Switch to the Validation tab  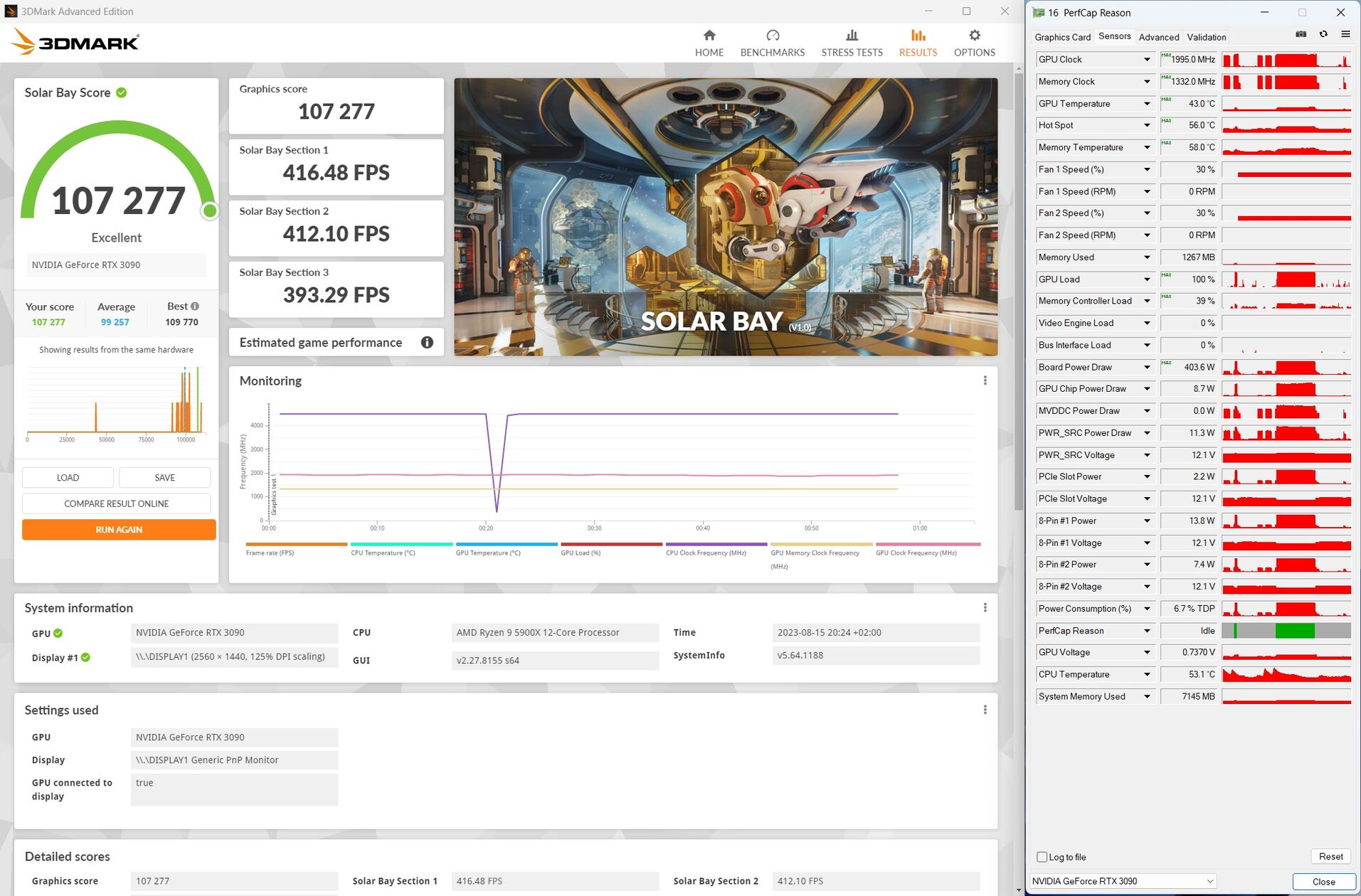[x=1206, y=37]
